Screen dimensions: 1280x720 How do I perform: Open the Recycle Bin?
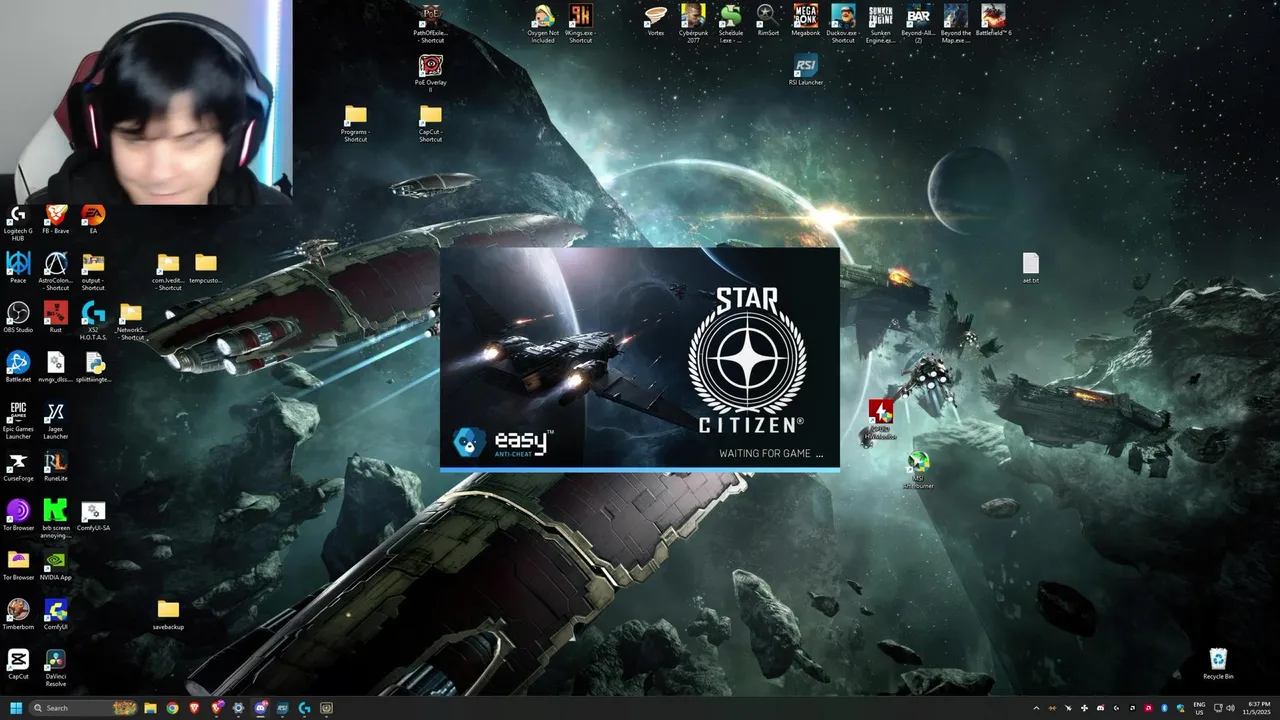click(1218, 663)
